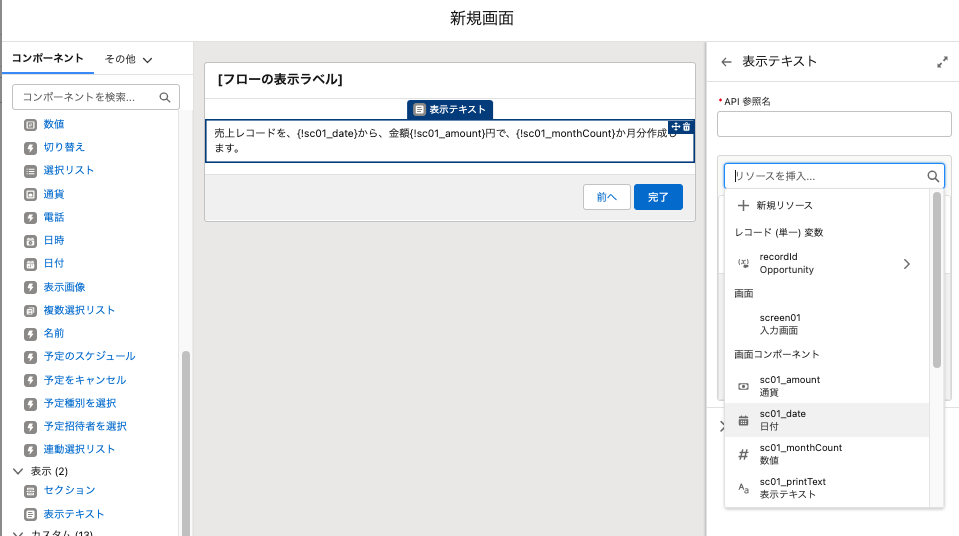Click the 表示テキスト badge on canvas
The height and width of the screenshot is (536, 959).
coord(450,110)
